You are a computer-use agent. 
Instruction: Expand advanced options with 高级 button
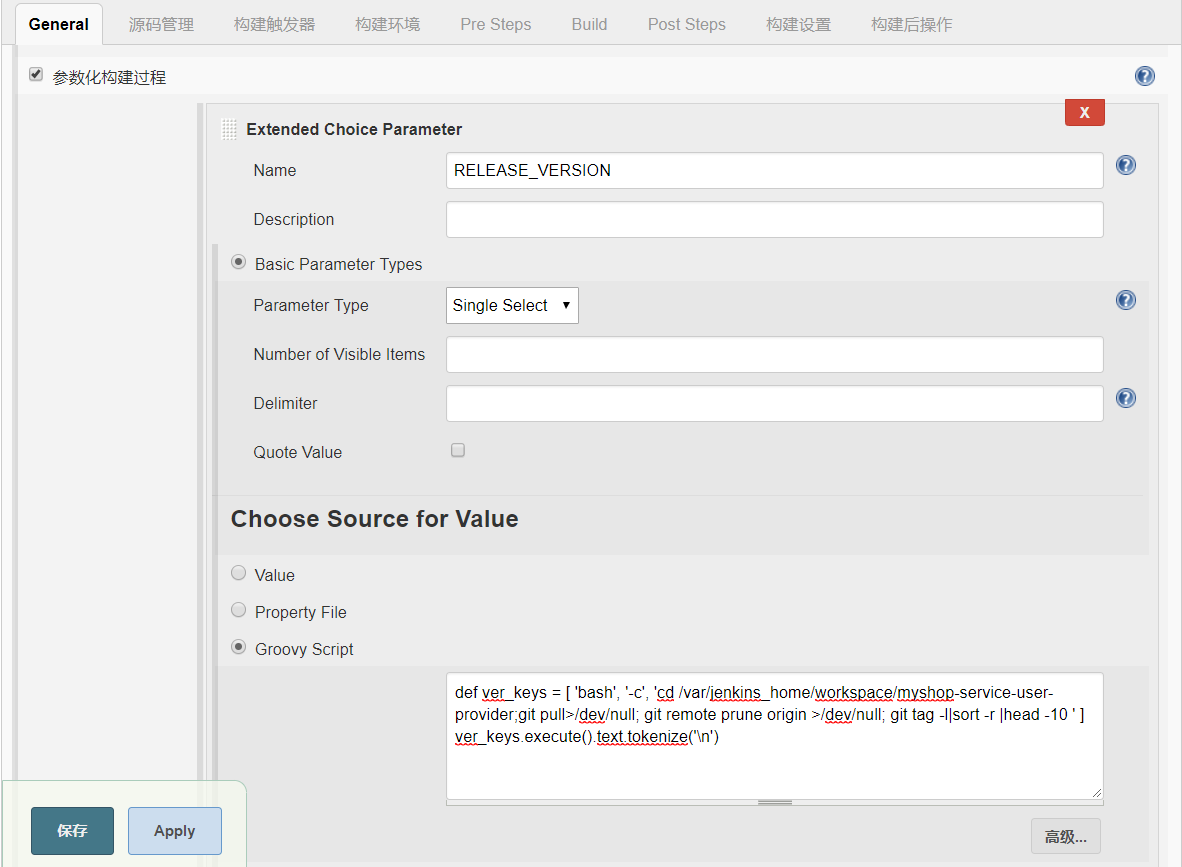1065,837
